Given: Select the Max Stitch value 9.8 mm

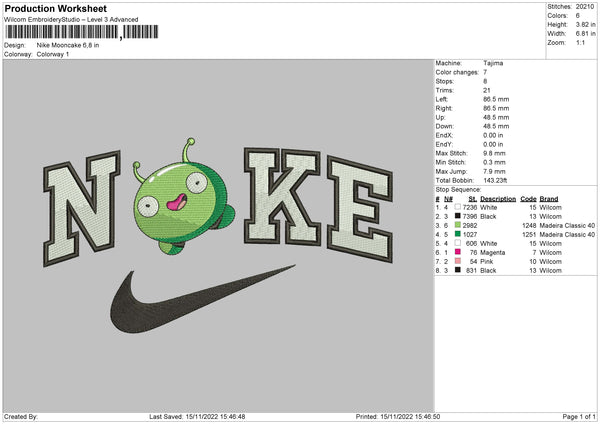Looking at the screenshot, I should [x=494, y=153].
